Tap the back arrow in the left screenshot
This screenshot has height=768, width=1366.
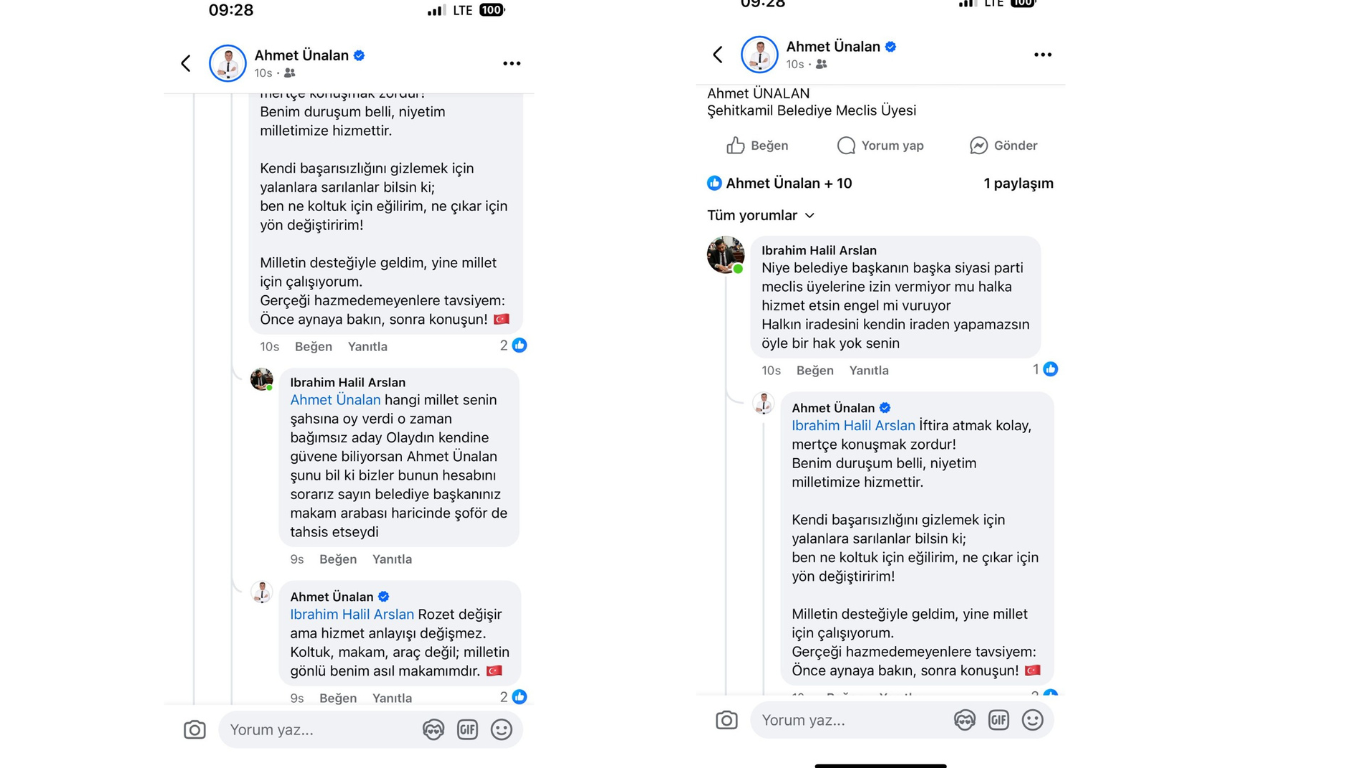tap(186, 63)
